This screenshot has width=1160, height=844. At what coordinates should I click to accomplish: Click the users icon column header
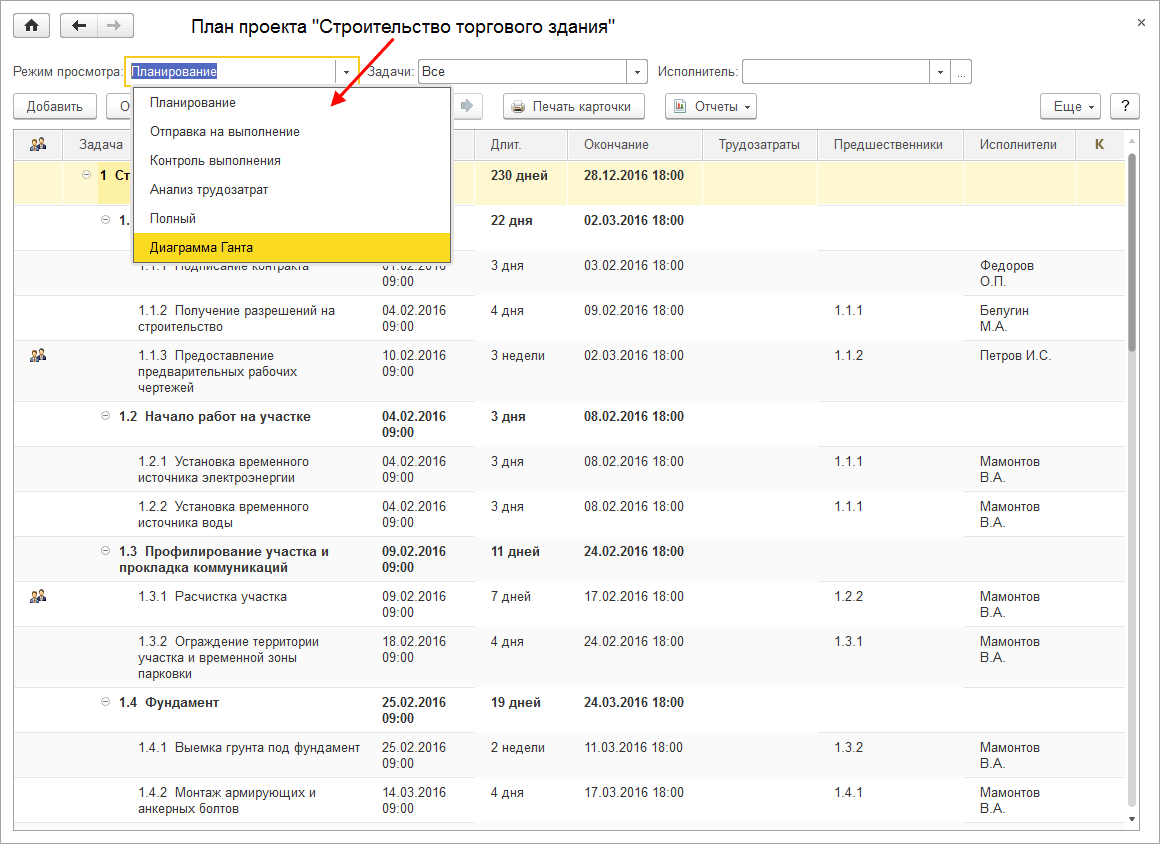point(38,144)
